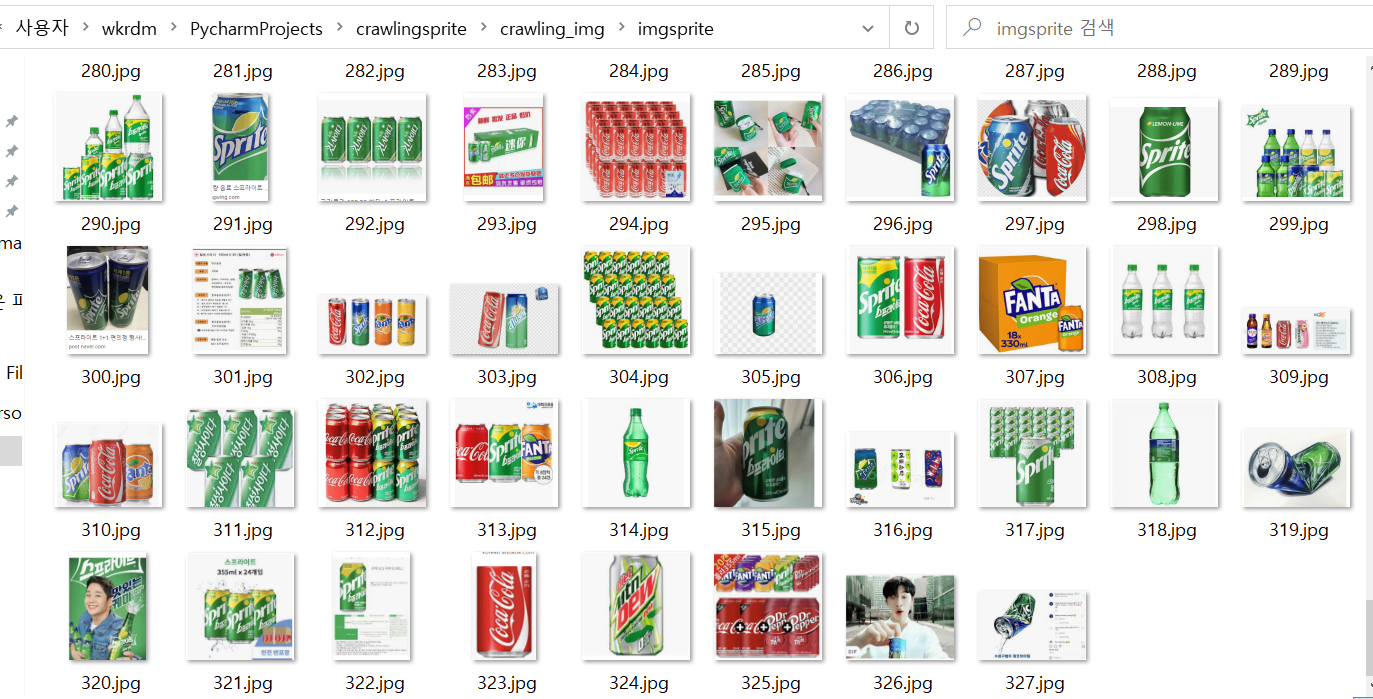Click the file name 283.jpg
The image size is (1373, 699).
(507, 72)
